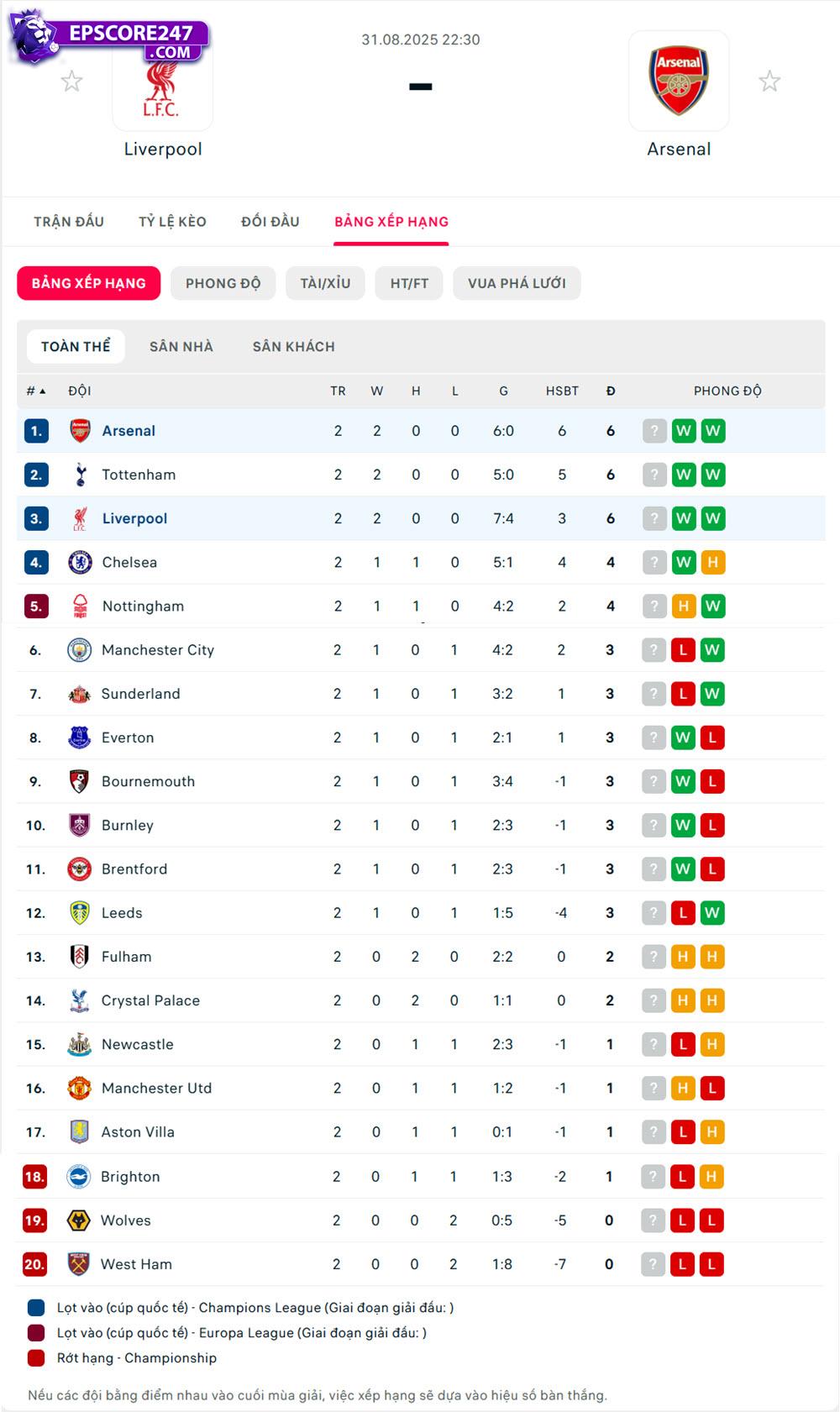
Task: Click the Everton crest in the table
Action: [x=79, y=737]
